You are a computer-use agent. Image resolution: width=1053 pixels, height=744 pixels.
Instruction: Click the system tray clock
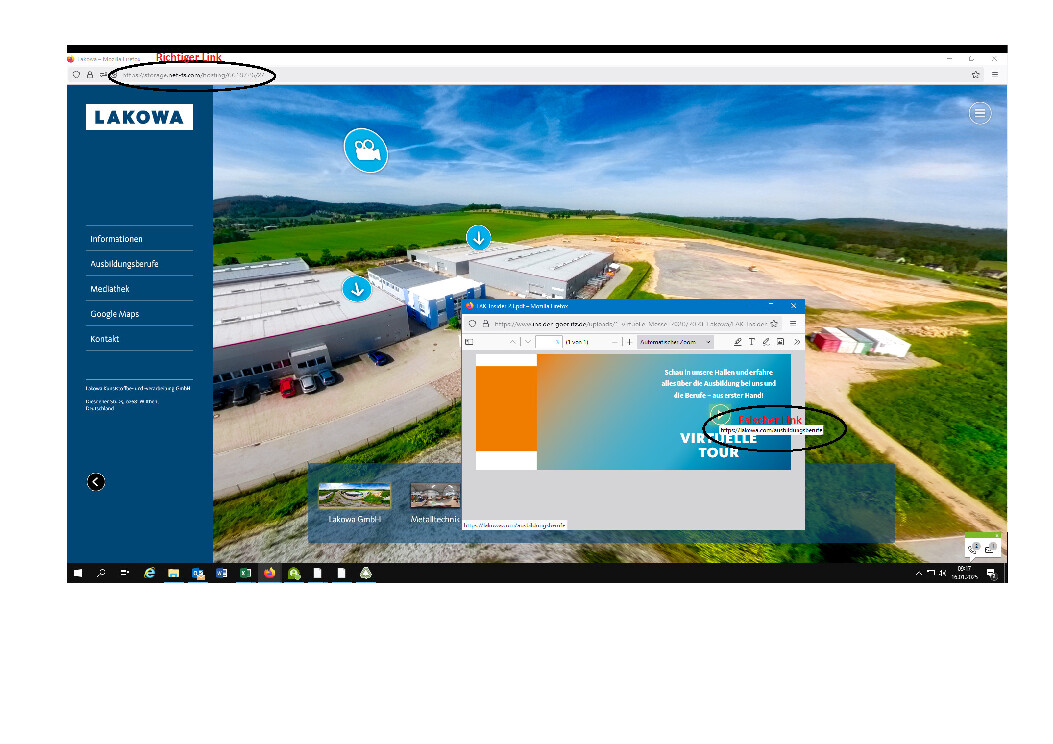coord(964,573)
